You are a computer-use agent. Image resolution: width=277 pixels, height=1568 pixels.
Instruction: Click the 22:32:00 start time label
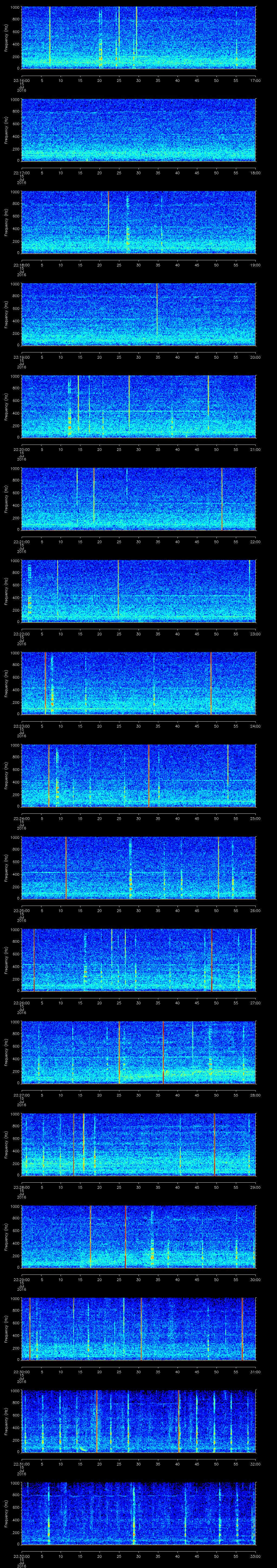[x=22, y=1556]
